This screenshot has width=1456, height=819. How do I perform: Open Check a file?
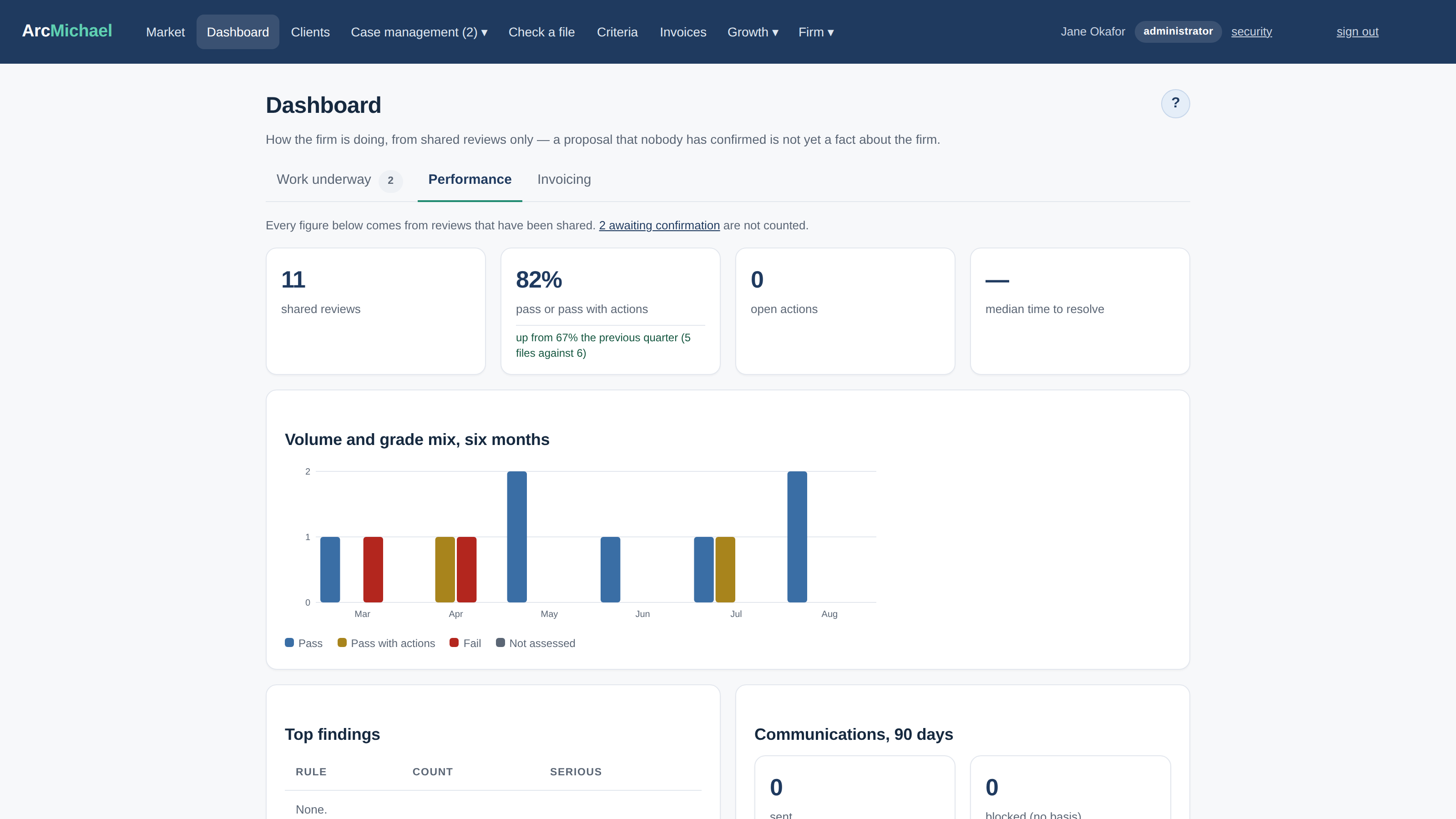[541, 32]
